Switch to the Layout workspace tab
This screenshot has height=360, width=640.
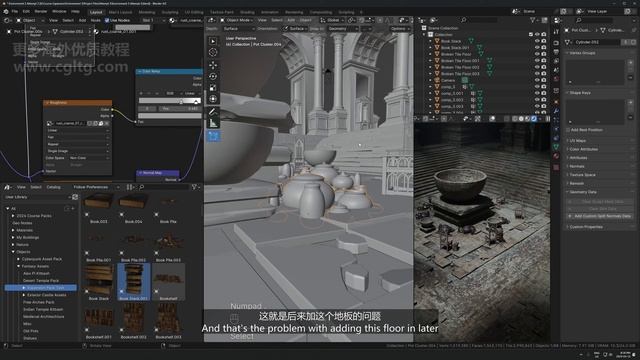coord(96,12)
